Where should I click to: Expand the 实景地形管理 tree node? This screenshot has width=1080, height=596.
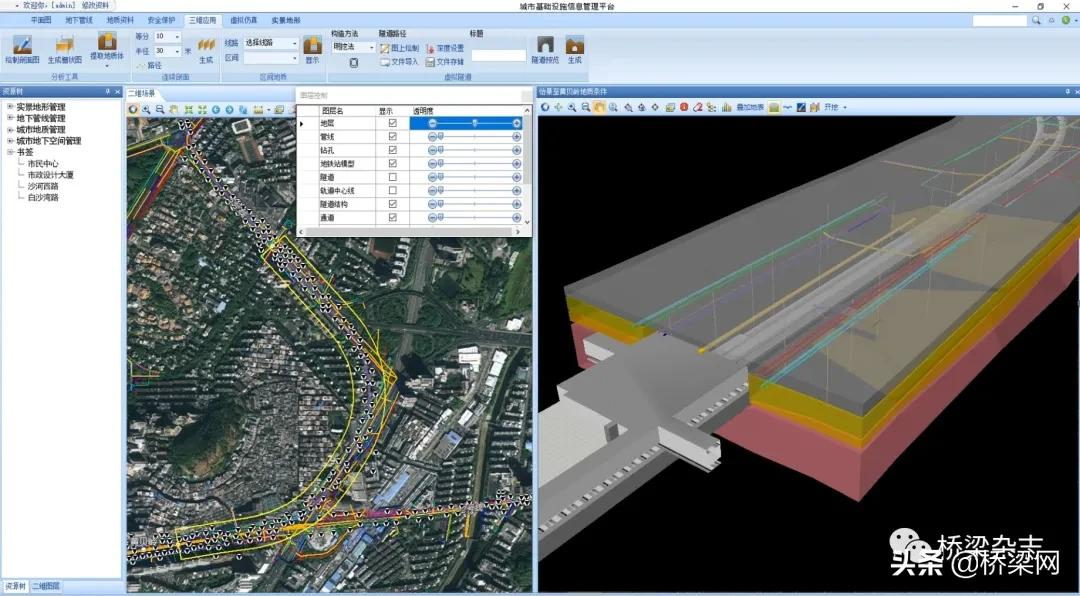click(10, 107)
